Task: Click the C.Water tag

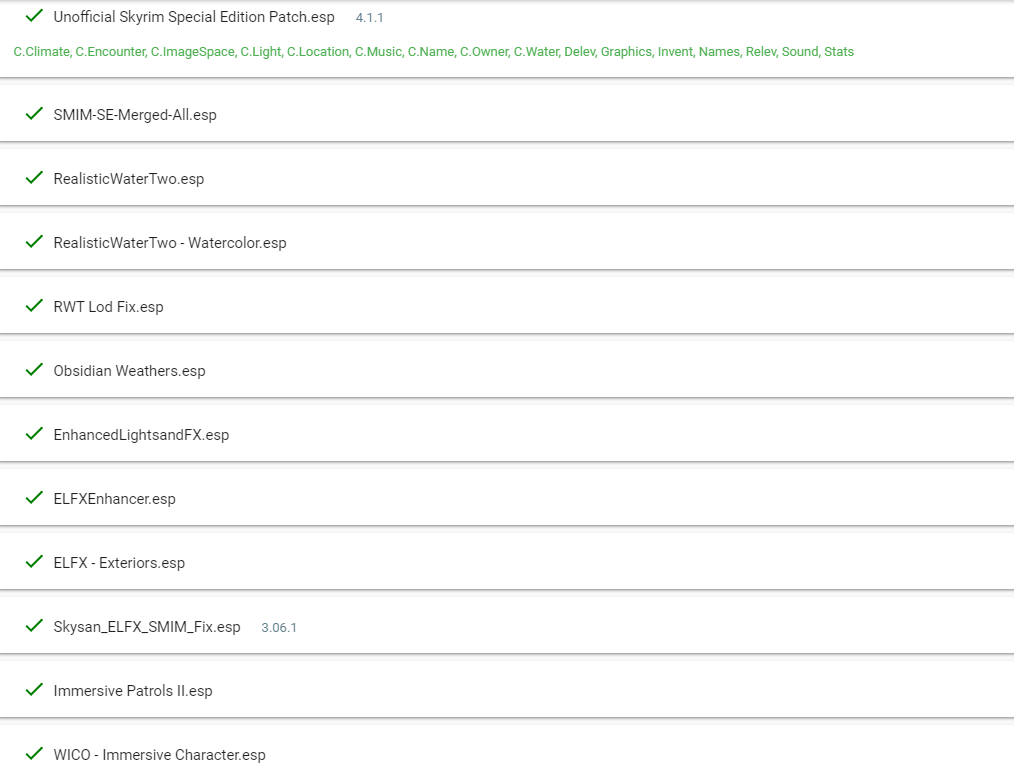Action: click(537, 52)
